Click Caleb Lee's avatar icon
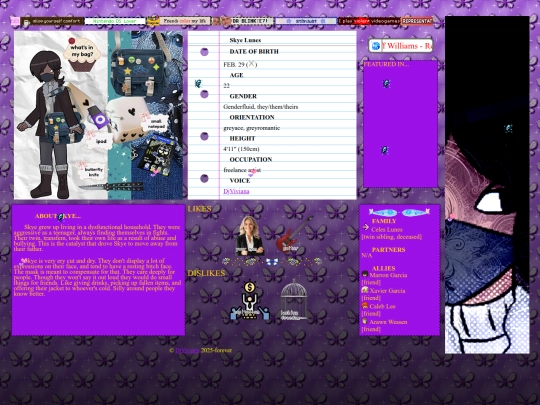The width and height of the screenshot is (540, 405). pyautogui.click(x=365, y=305)
